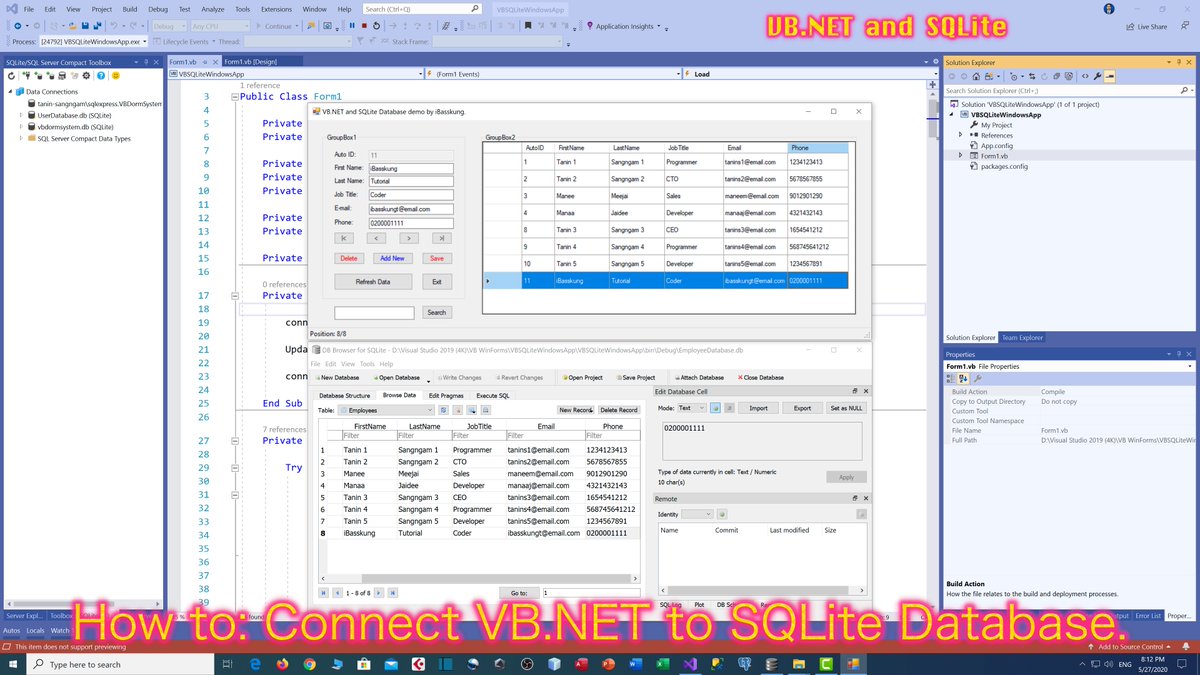Click the blue help icon in SQLite Toolbox

(102, 75)
